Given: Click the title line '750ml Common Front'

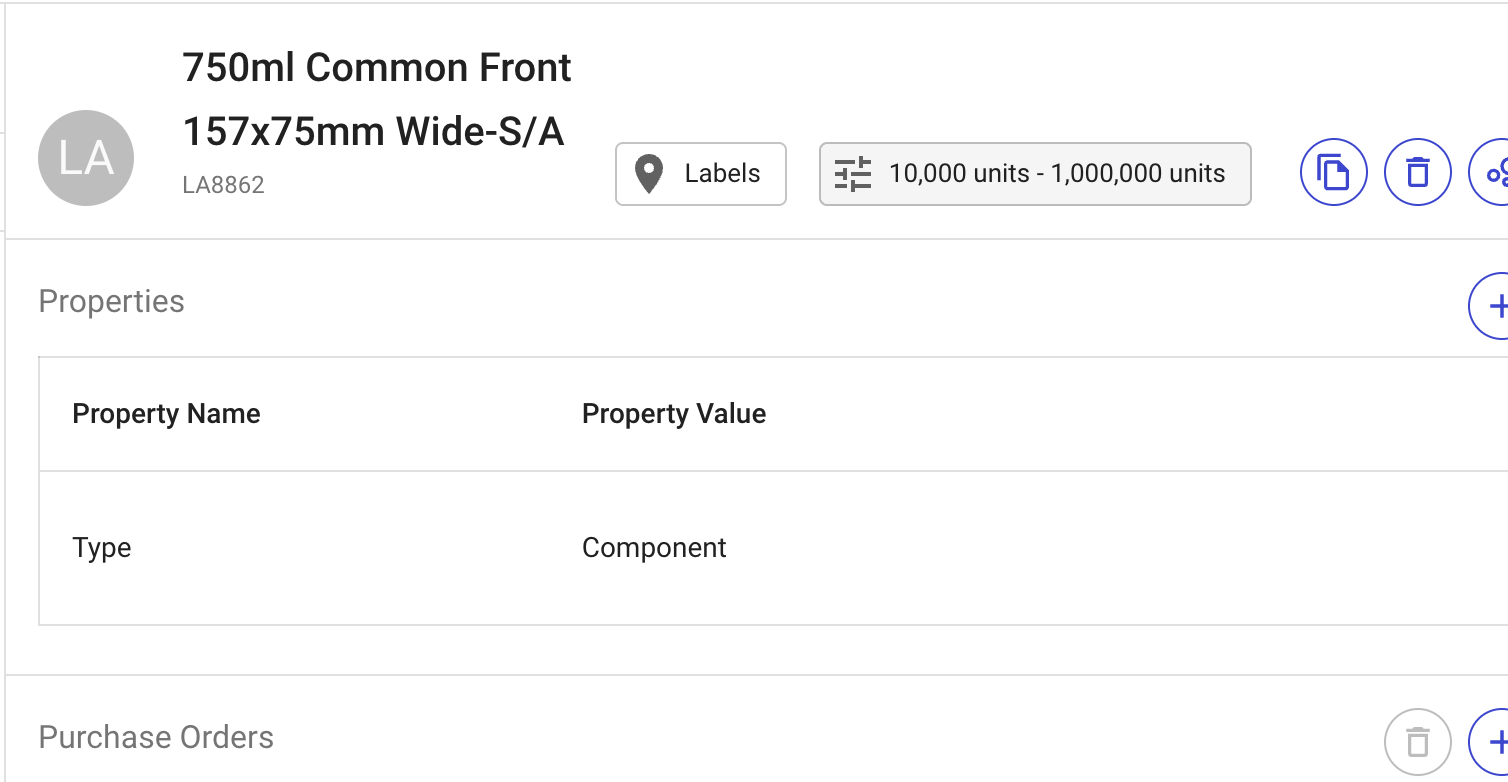Looking at the screenshot, I should tap(377, 68).
